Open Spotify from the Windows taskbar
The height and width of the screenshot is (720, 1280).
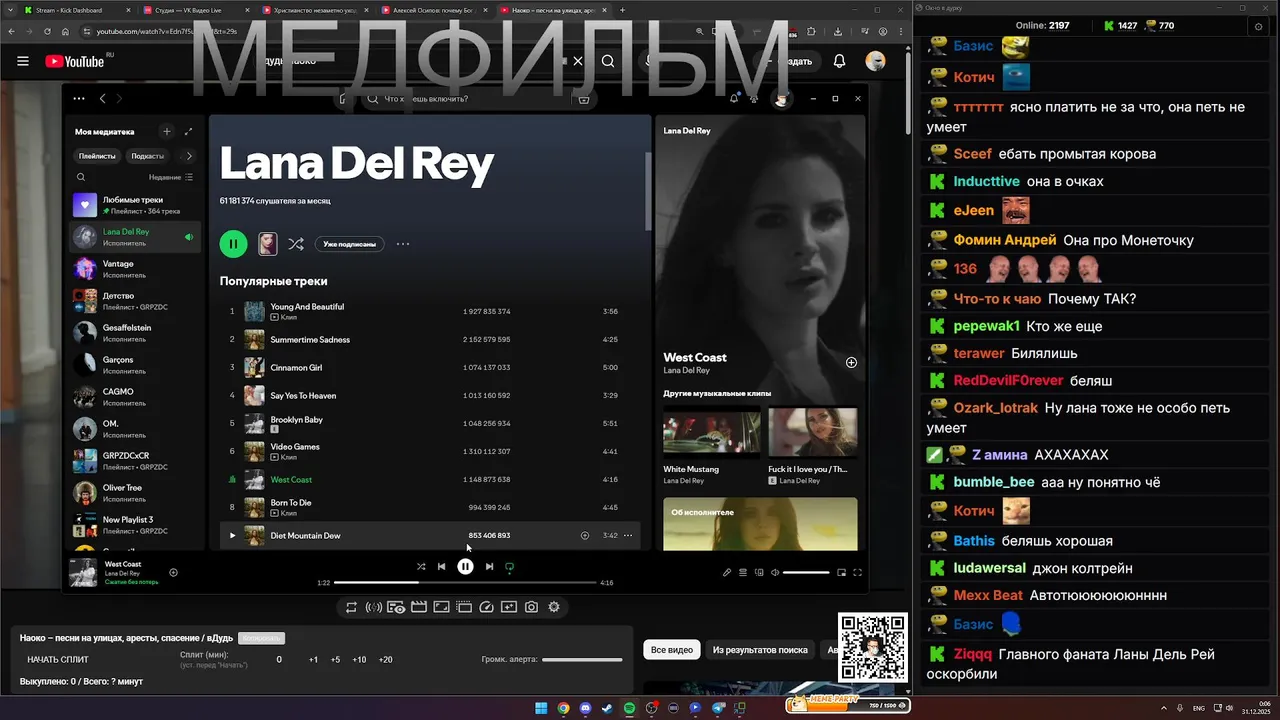[629, 708]
